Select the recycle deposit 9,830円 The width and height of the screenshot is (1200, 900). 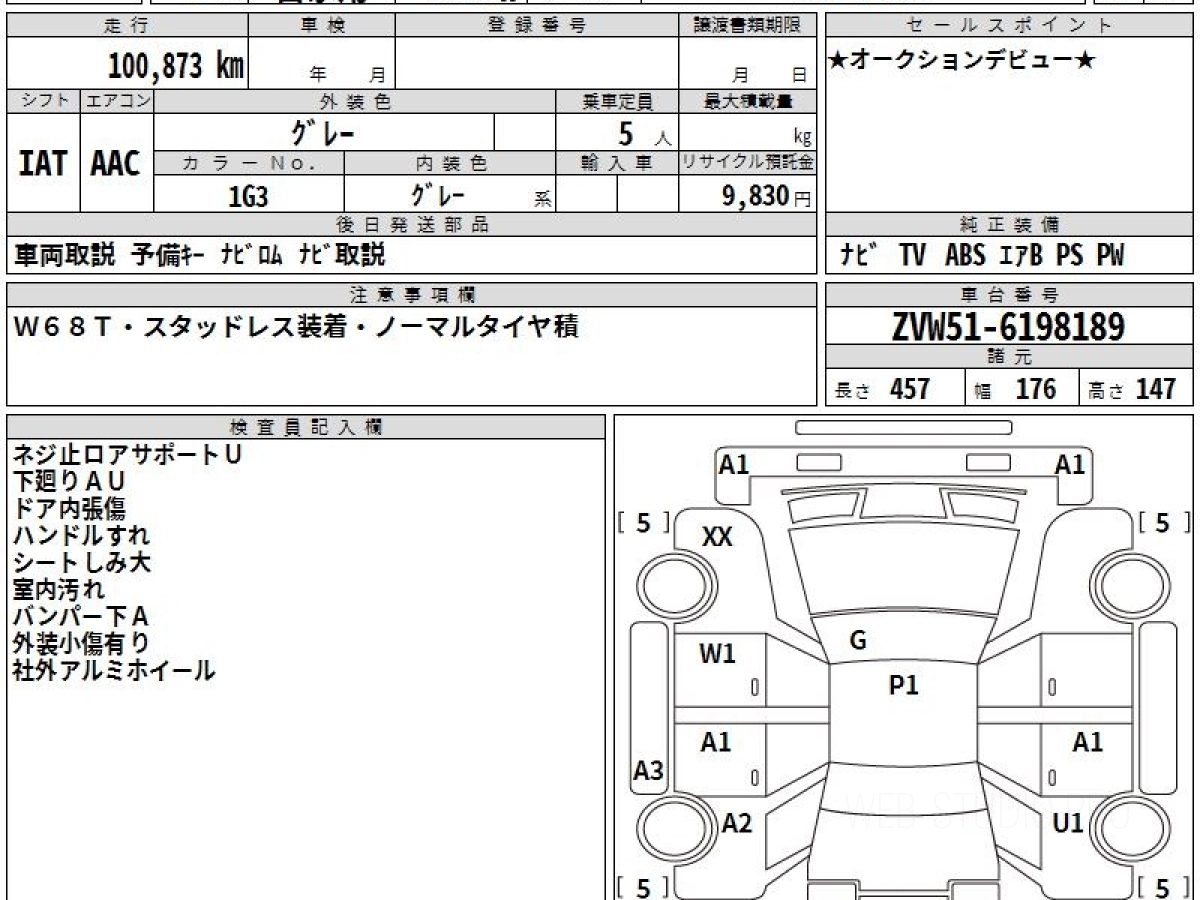[x=767, y=196]
